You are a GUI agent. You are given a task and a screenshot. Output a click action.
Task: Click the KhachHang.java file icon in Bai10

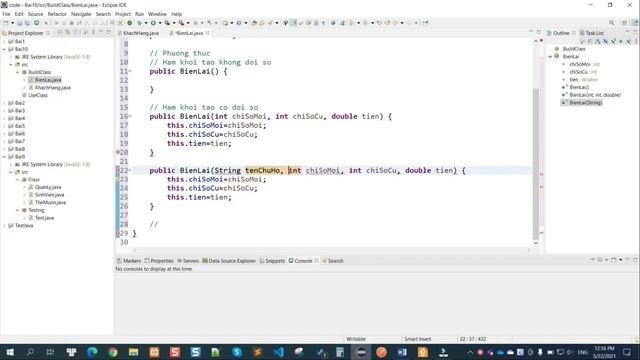pos(31,87)
